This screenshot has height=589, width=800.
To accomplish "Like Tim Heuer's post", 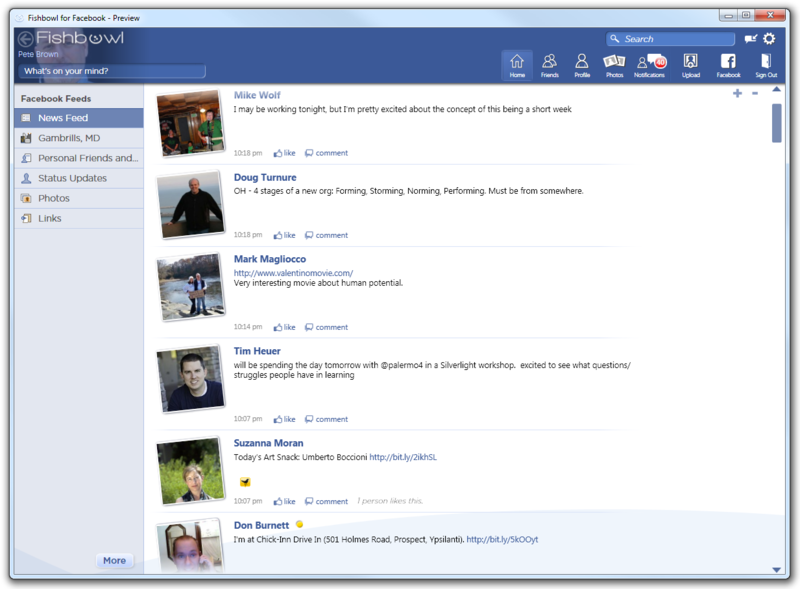I will [x=284, y=419].
